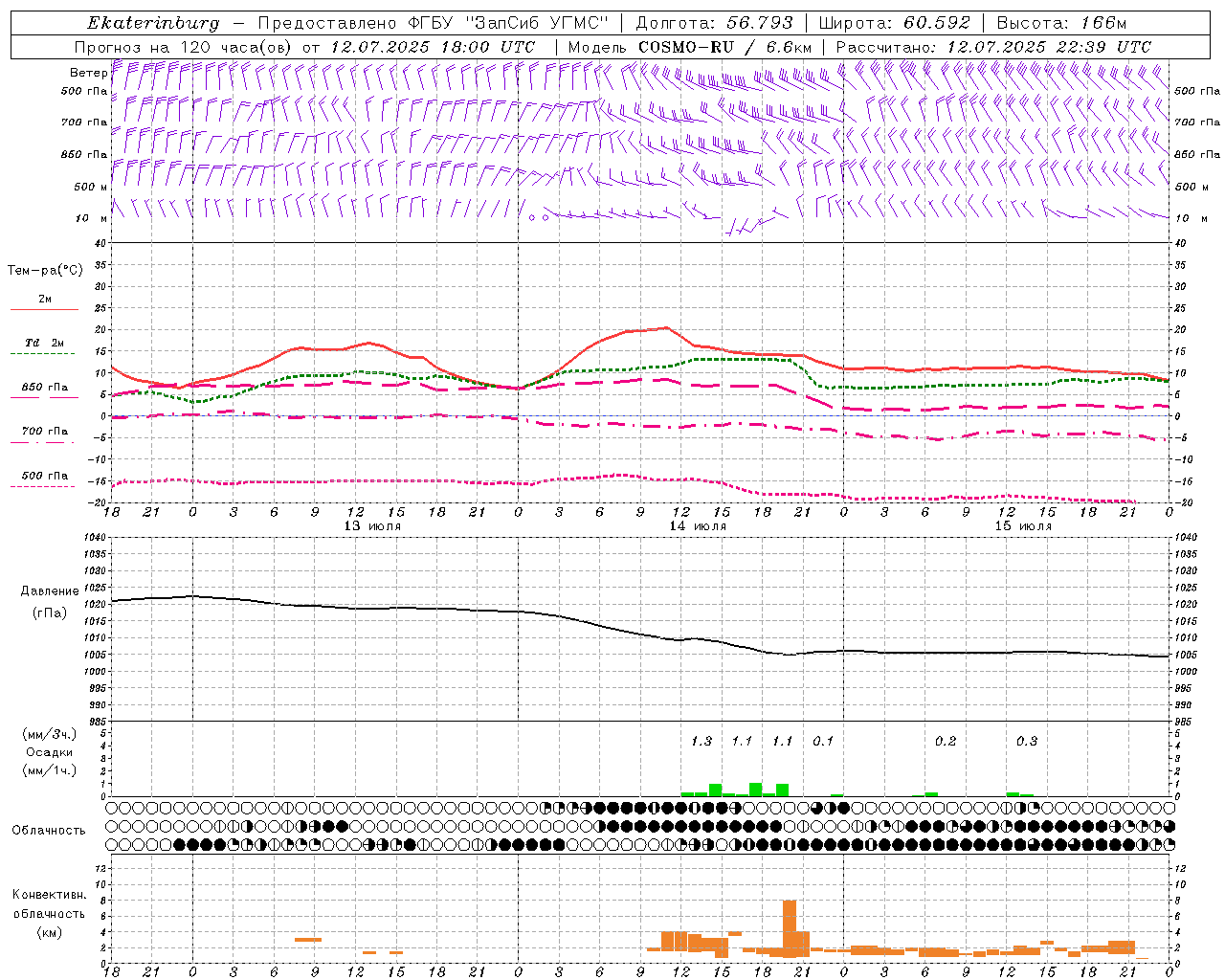Viewport: 1225px width, 980px height.
Task: Click the (мм/1ч.) precipitation unit label
Action: 49,770
